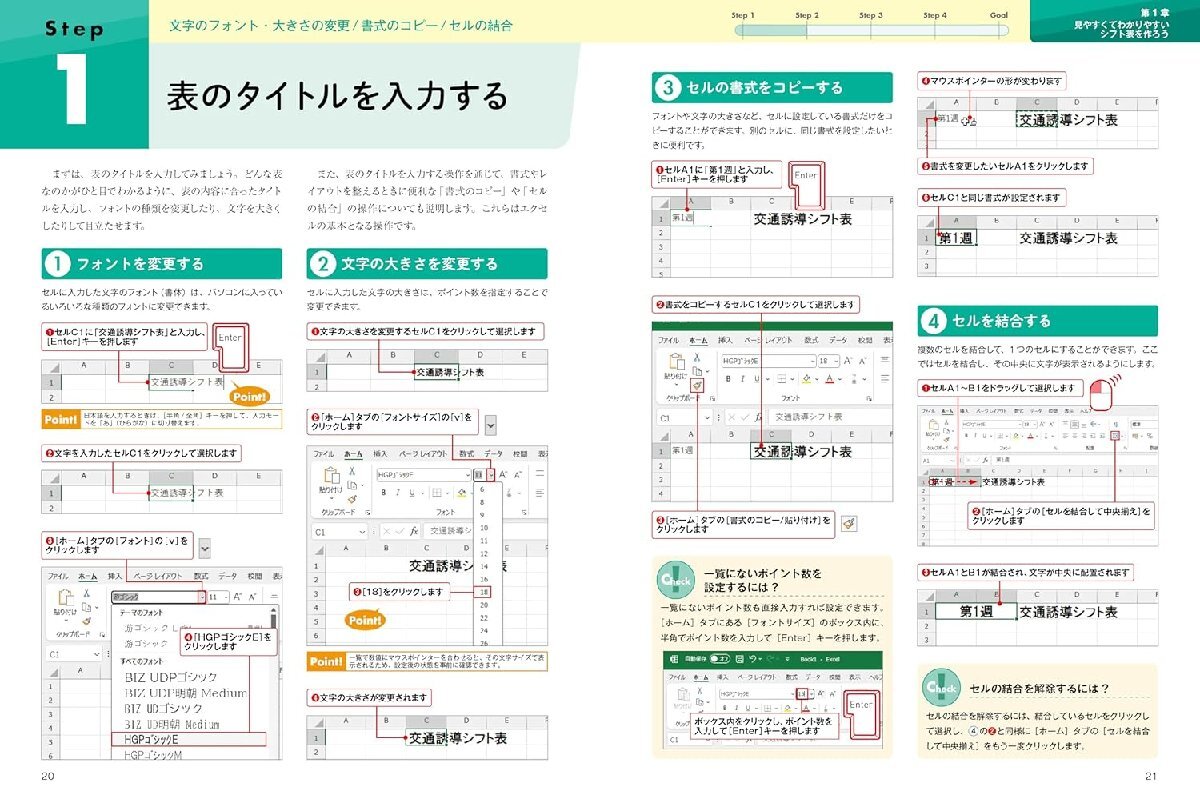The image size is (1200, 795).
Task: Choose HGPゴシックM in the font list
Action: click(x=153, y=755)
